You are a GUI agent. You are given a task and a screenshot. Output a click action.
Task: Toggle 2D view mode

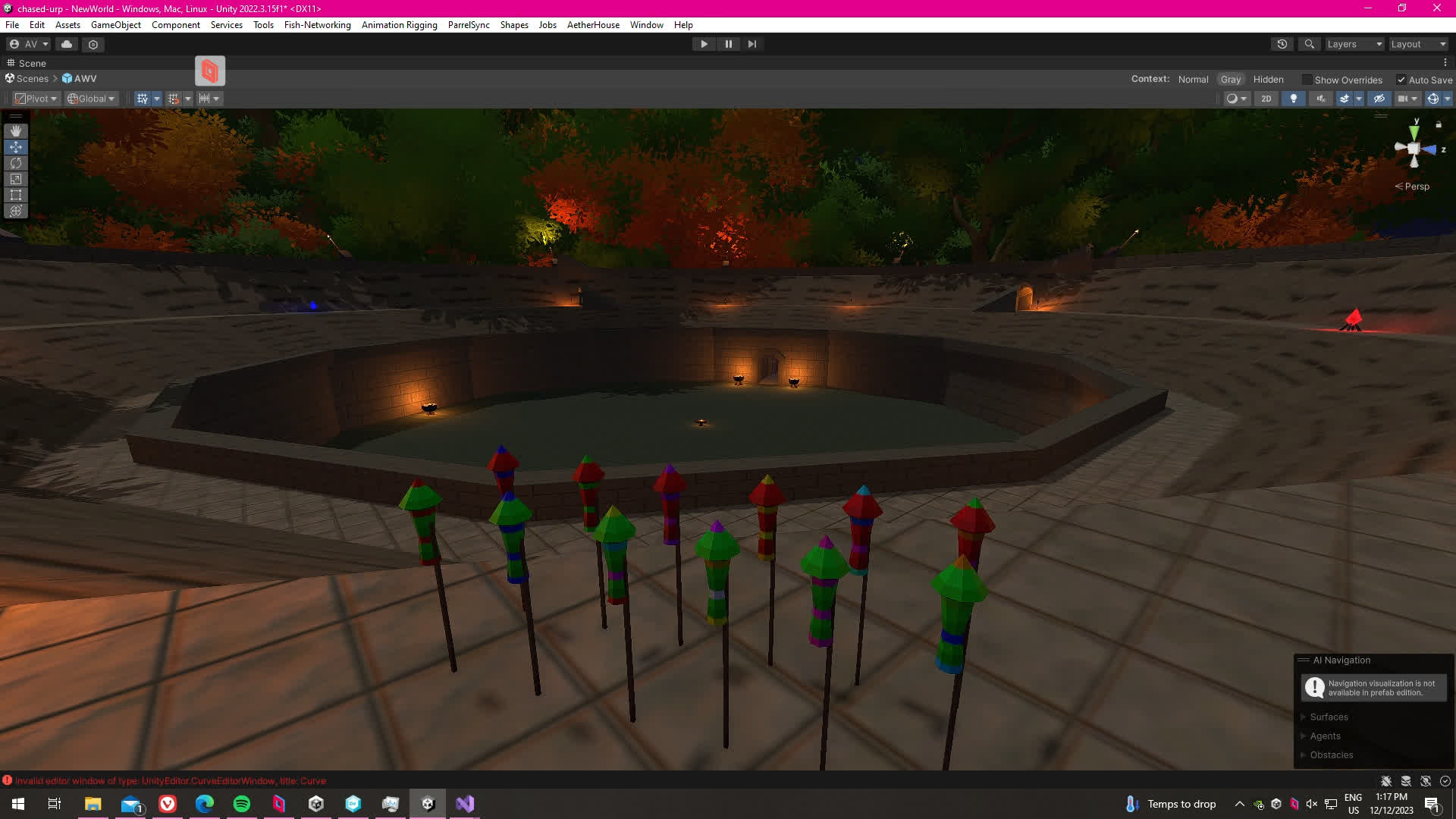(1266, 99)
